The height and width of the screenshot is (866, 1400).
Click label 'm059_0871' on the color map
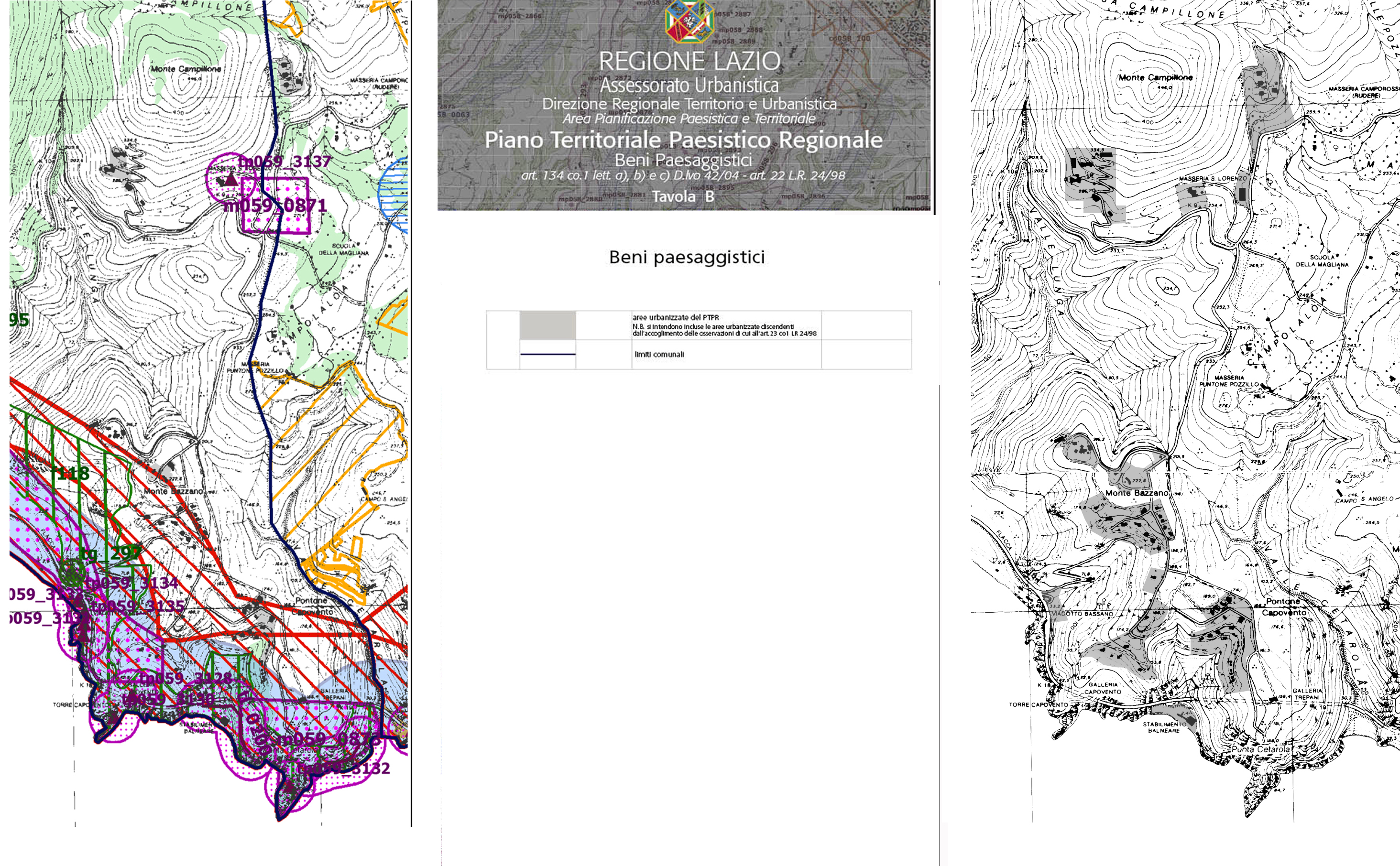click(x=275, y=205)
